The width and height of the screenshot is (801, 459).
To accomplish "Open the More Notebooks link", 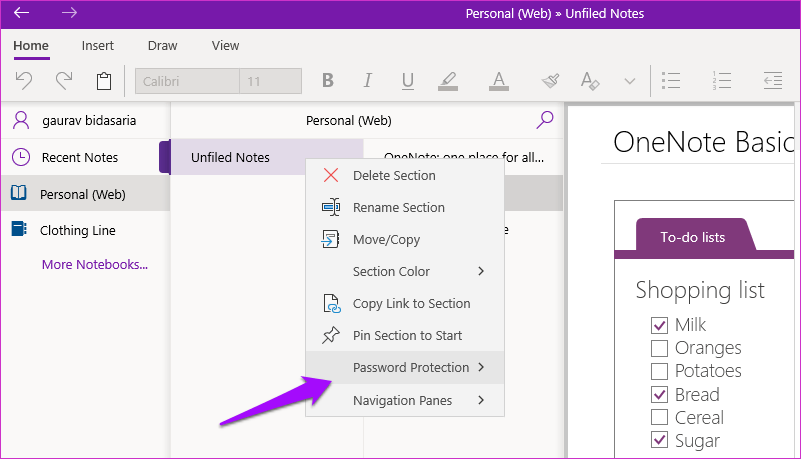I will point(95,264).
